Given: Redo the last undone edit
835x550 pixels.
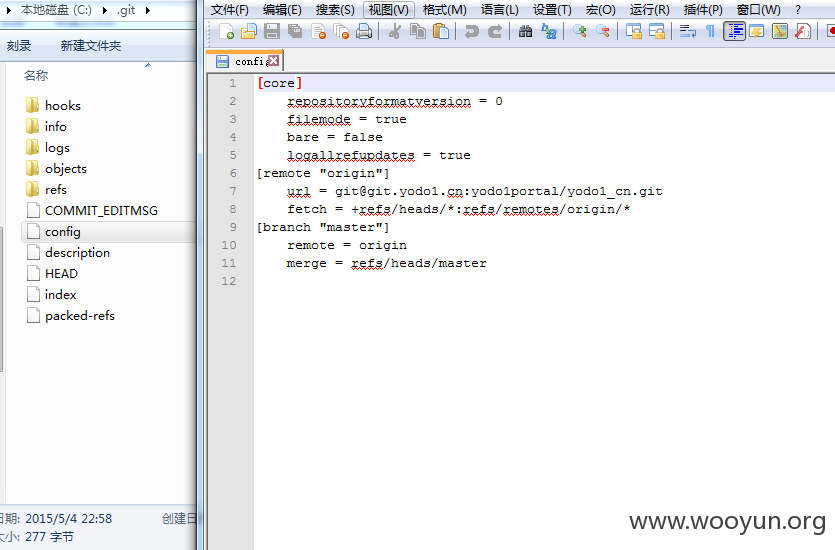Looking at the screenshot, I should (495, 31).
